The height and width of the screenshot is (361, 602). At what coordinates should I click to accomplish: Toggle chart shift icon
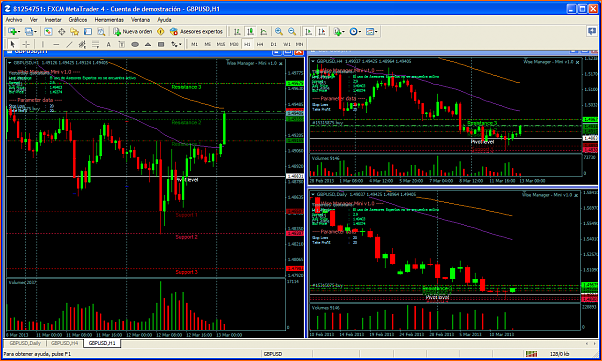(x=322, y=31)
